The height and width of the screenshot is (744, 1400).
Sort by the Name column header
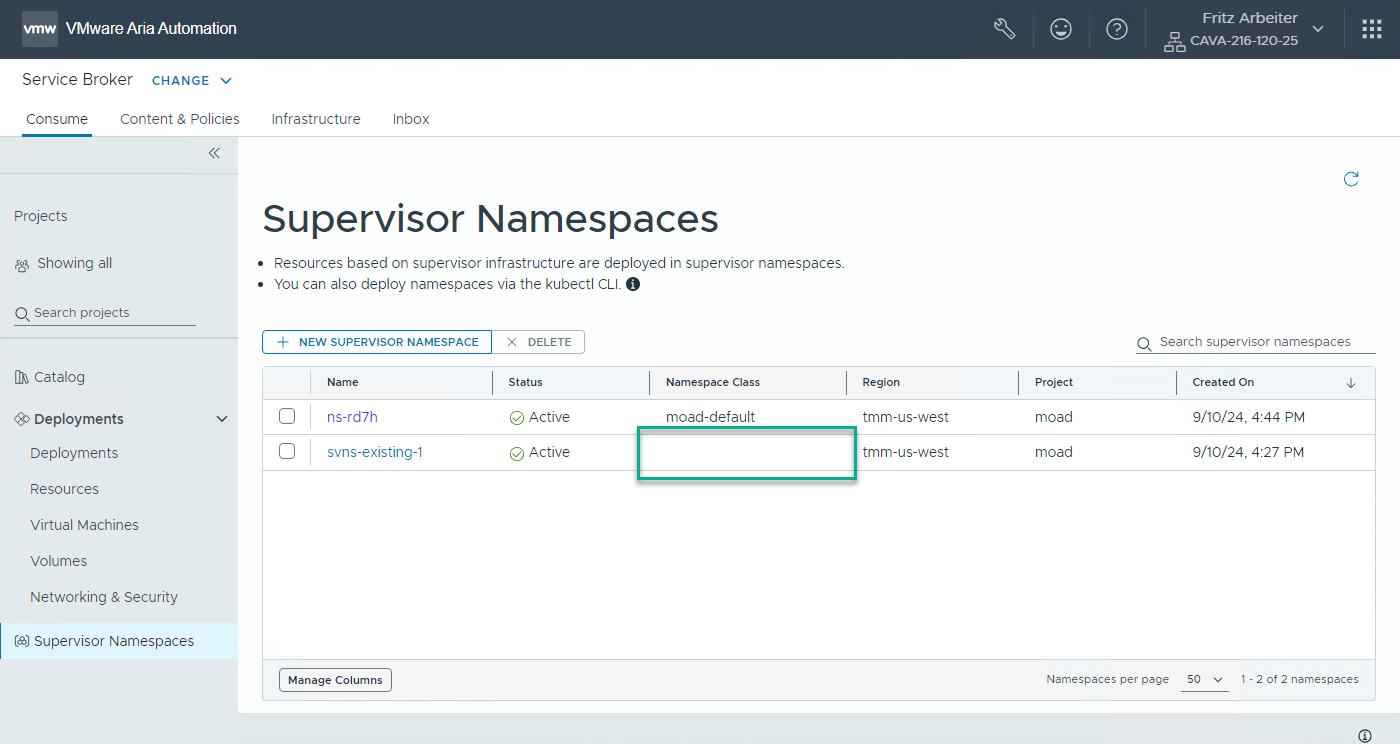pos(343,382)
